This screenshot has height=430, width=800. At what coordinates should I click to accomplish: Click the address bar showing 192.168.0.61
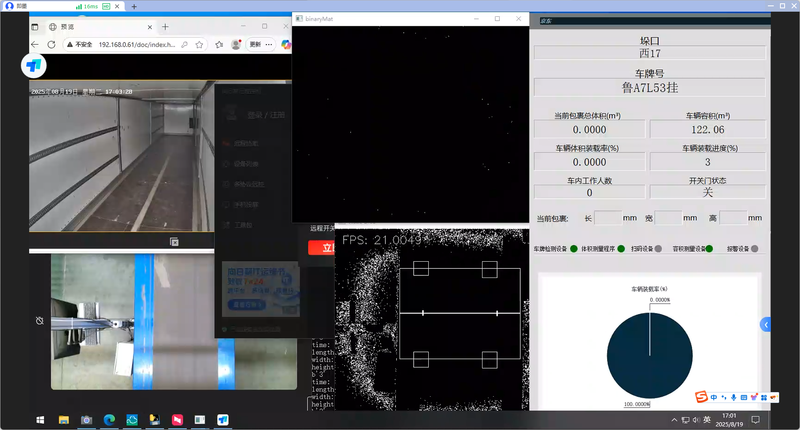[x=136, y=44]
